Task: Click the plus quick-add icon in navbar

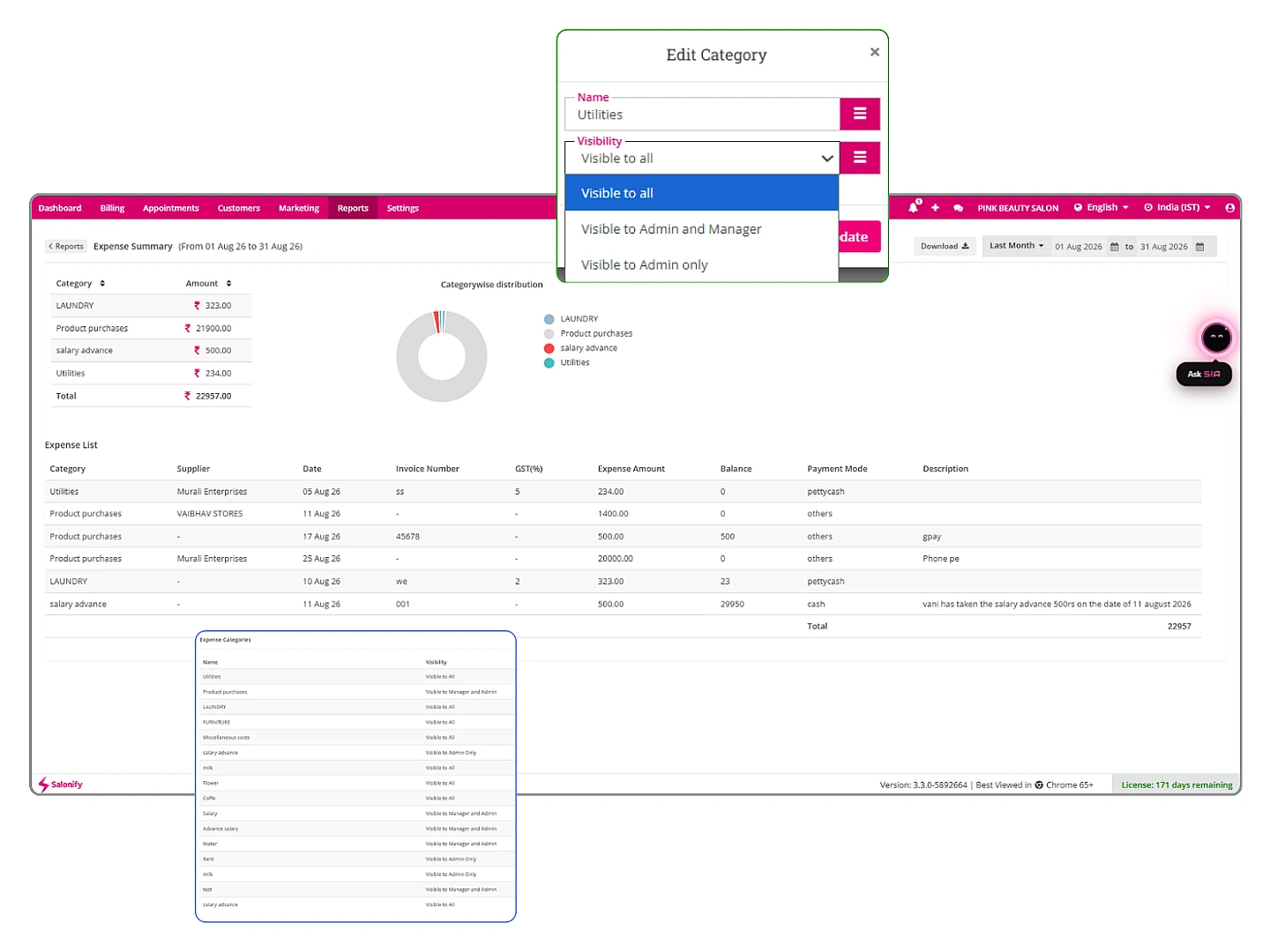Action: point(935,208)
